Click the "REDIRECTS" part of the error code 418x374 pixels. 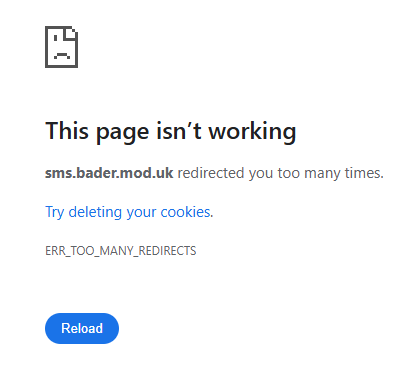click(167, 251)
